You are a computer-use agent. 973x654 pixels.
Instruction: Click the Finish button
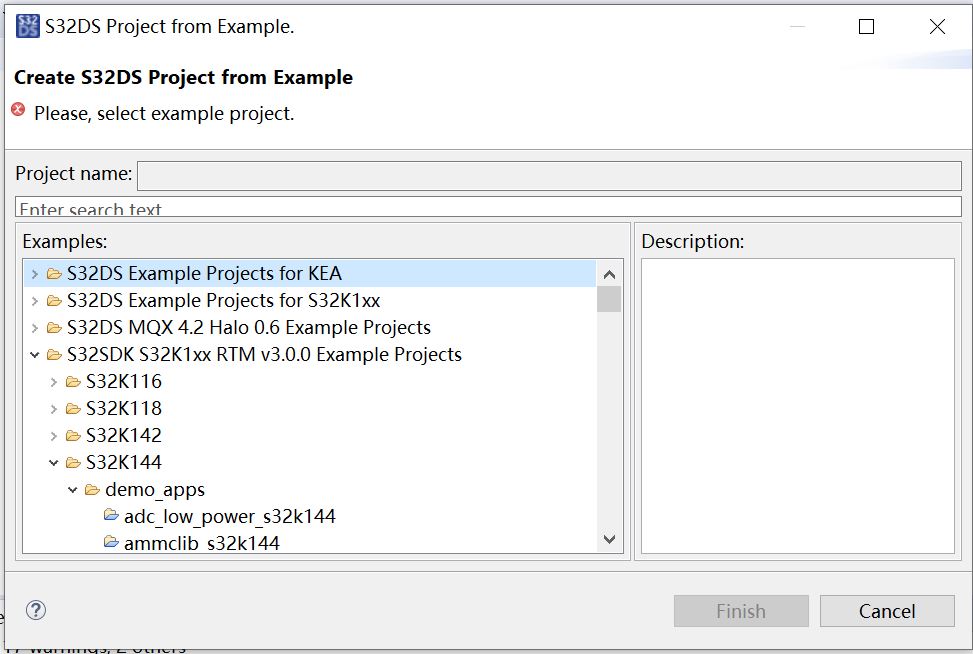coord(740,611)
